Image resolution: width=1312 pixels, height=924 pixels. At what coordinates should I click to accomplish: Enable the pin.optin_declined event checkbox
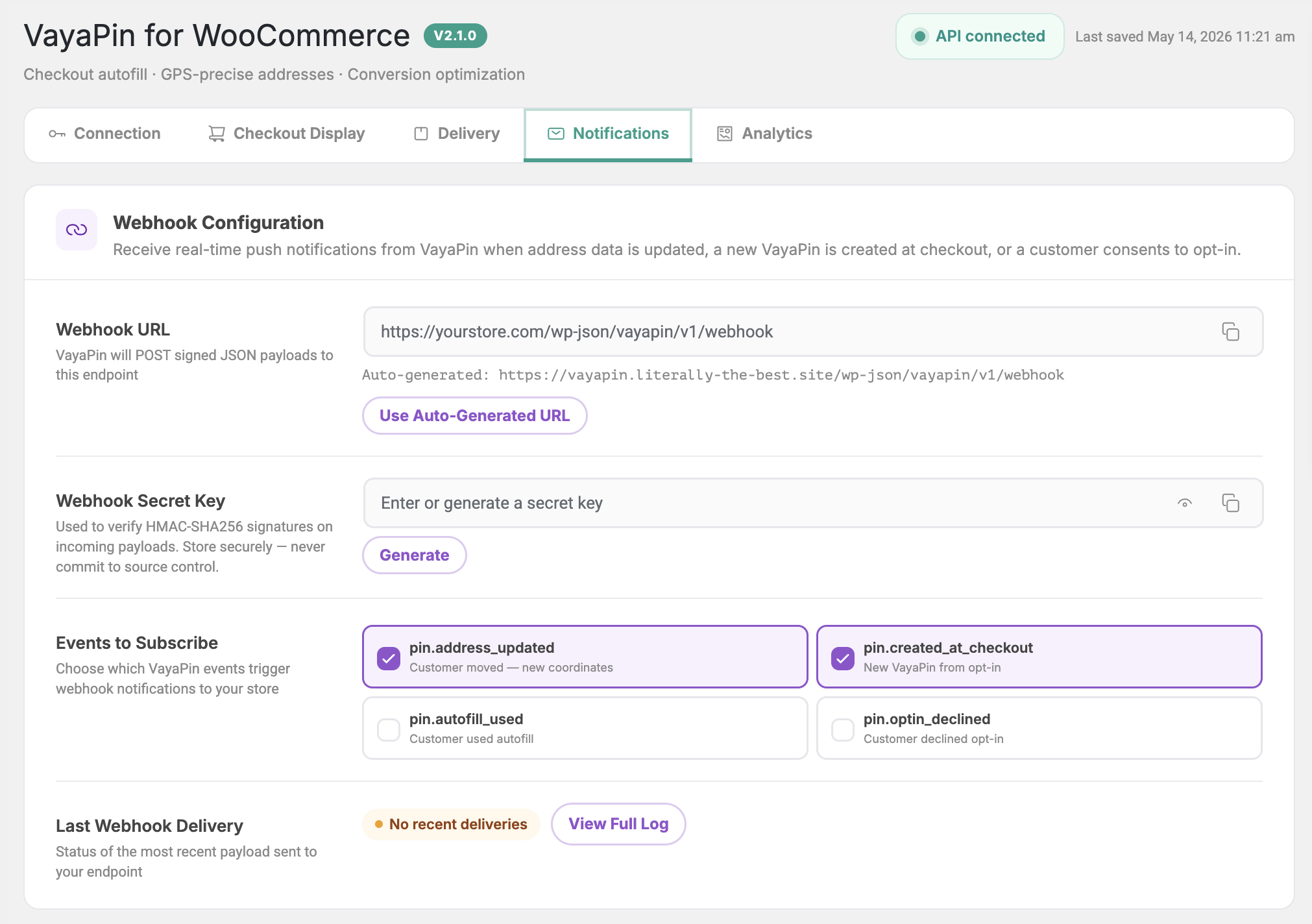[843, 729]
